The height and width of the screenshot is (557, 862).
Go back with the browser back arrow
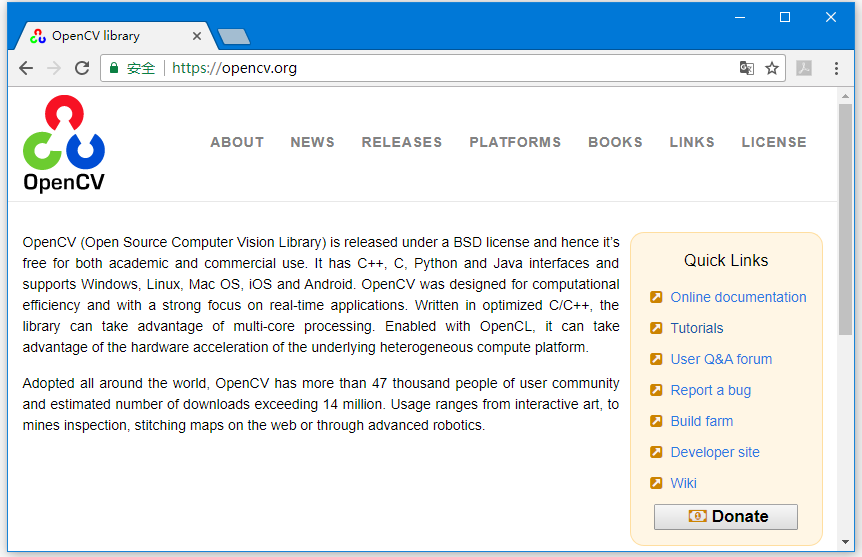pos(26,68)
